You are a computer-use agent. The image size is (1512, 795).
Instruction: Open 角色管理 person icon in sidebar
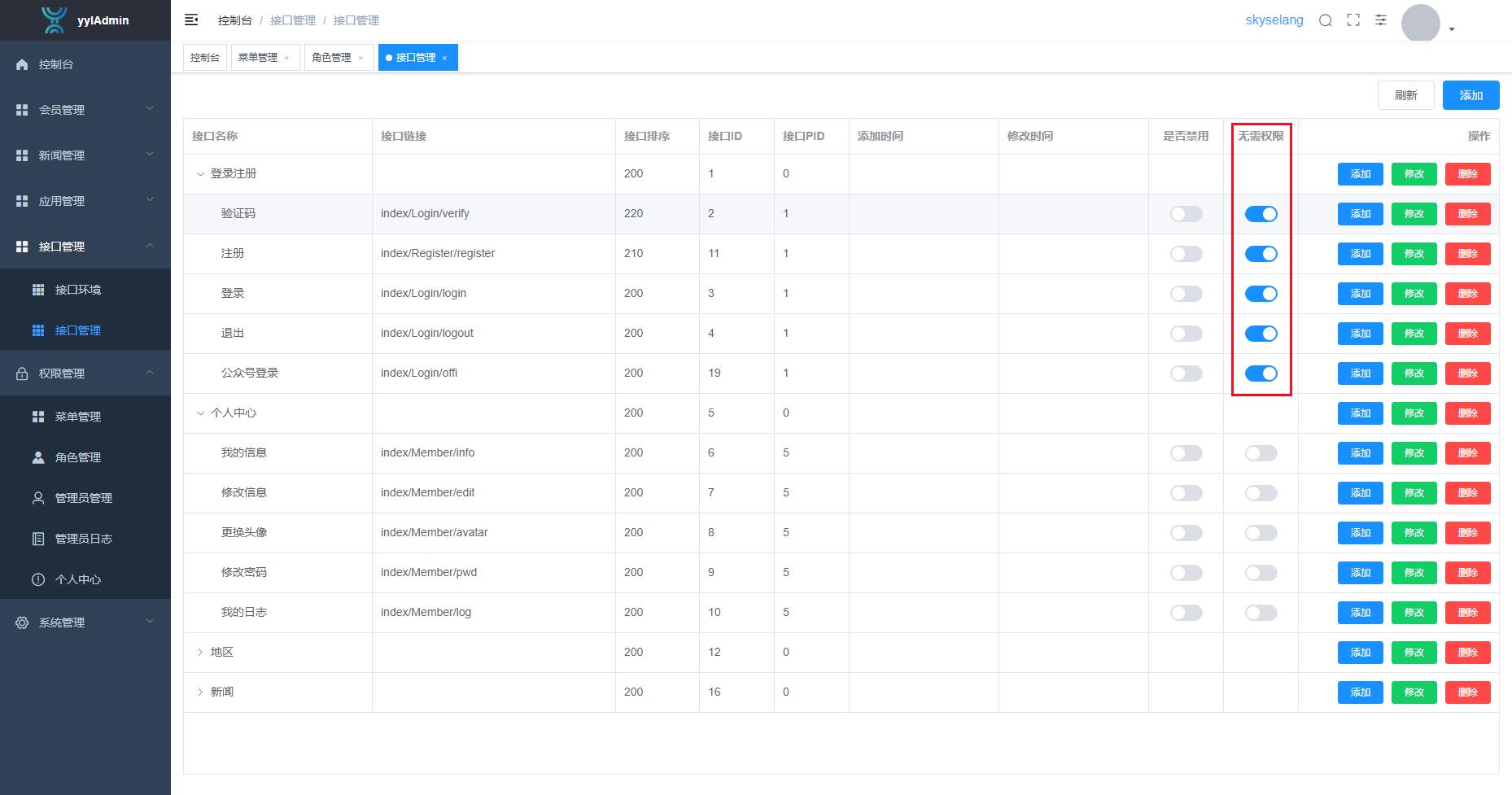point(38,457)
